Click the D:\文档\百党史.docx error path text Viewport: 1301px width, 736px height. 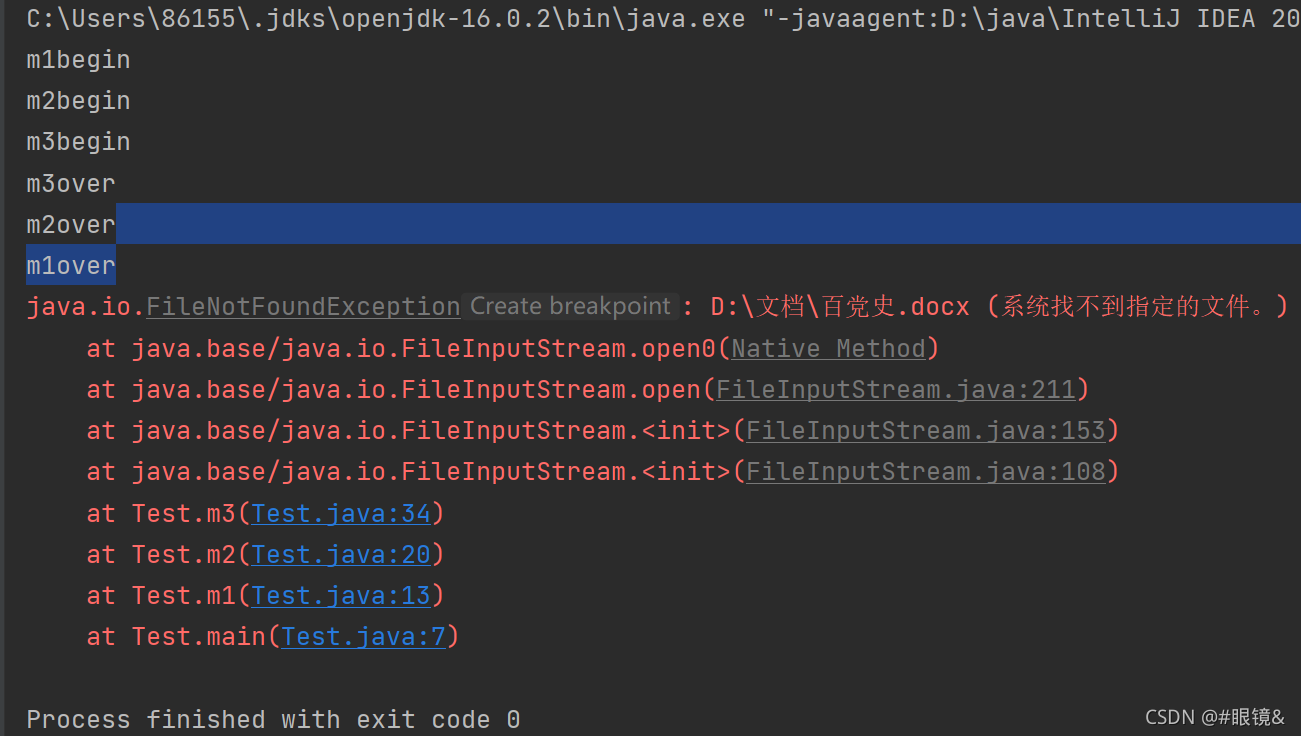point(840,307)
